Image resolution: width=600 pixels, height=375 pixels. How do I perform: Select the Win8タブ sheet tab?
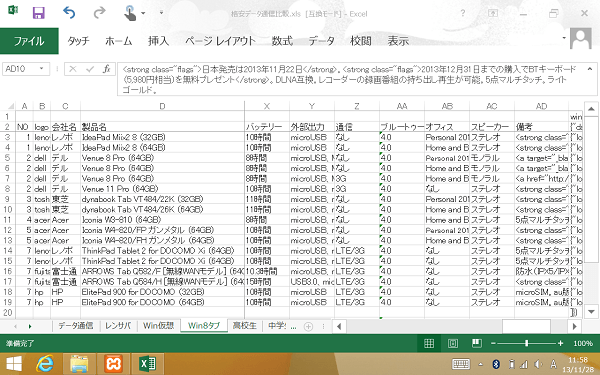coord(204,326)
